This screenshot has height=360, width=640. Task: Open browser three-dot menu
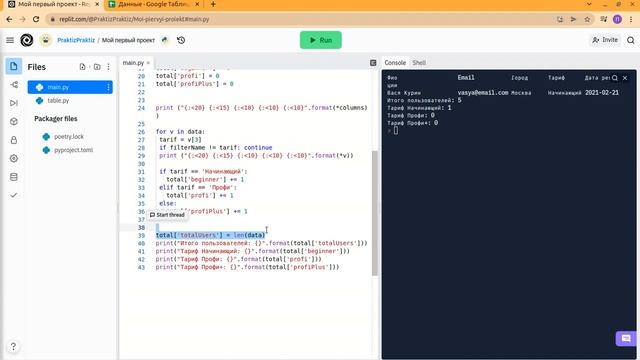click(x=631, y=19)
